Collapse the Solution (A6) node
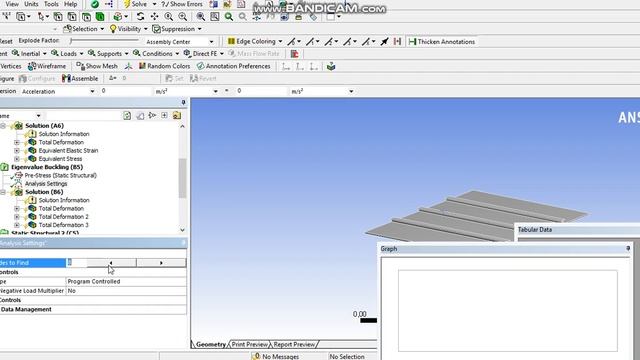640x360 pixels. tap(3, 126)
